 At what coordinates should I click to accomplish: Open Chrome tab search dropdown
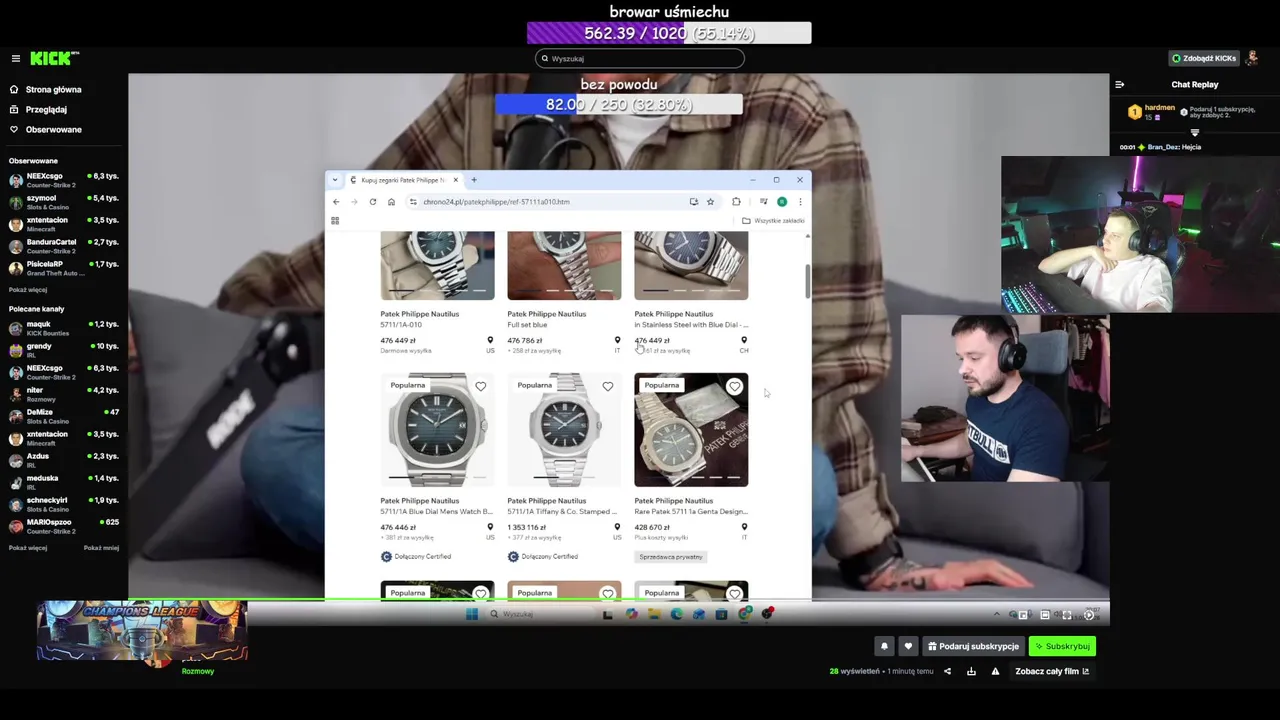pyautogui.click(x=335, y=180)
